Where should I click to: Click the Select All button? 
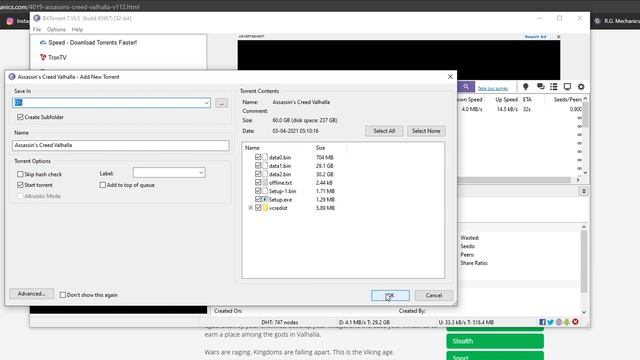[384, 131]
